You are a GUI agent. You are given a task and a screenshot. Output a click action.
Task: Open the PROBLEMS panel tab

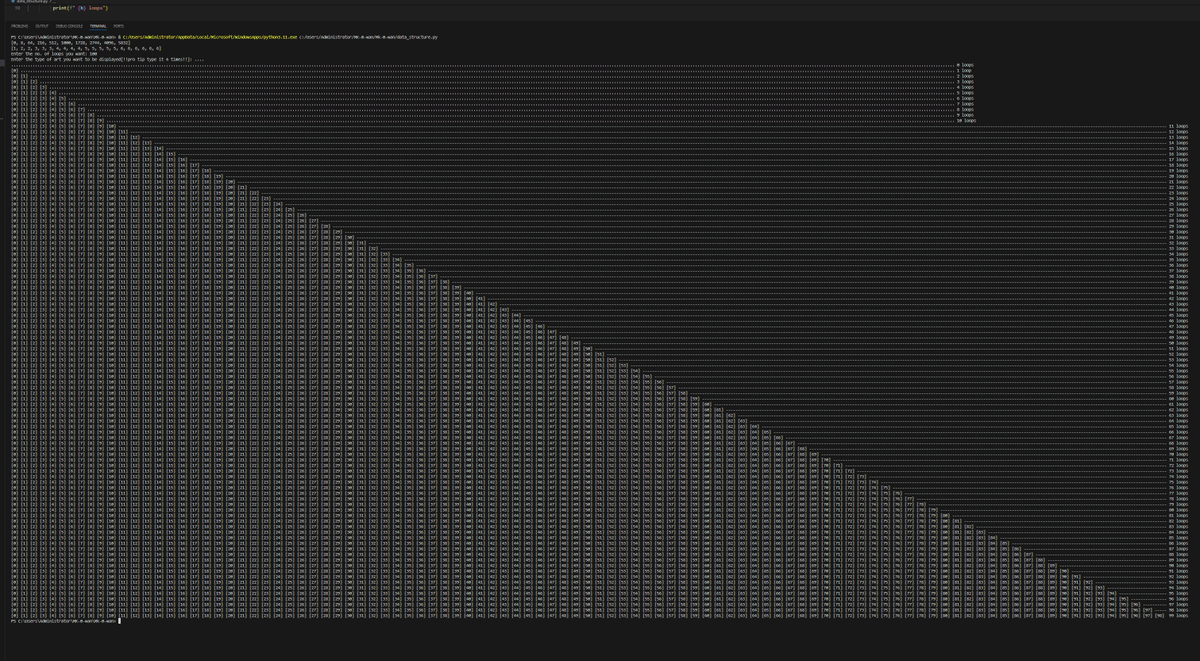[x=19, y=26]
